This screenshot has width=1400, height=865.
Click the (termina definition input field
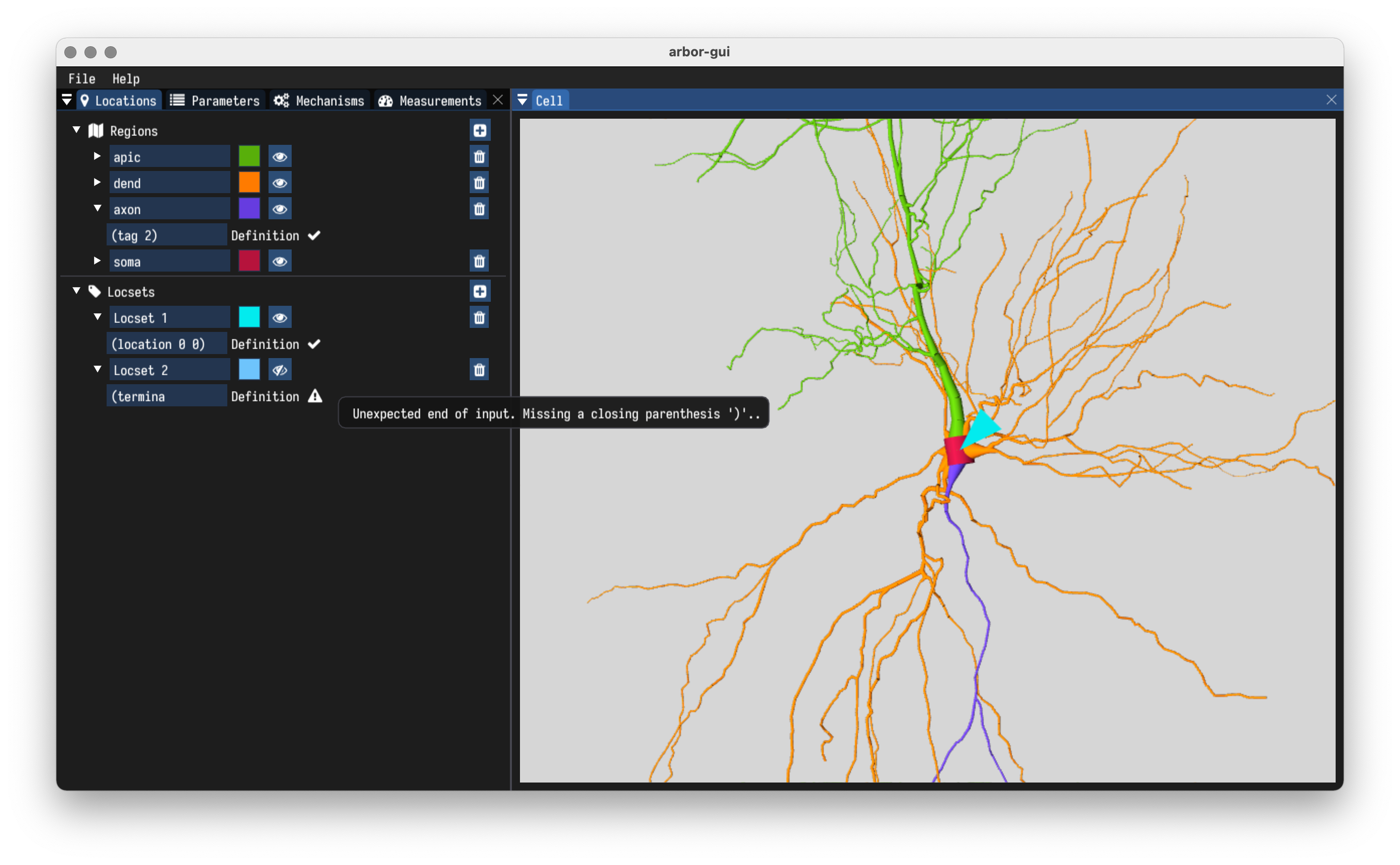[x=166, y=396]
